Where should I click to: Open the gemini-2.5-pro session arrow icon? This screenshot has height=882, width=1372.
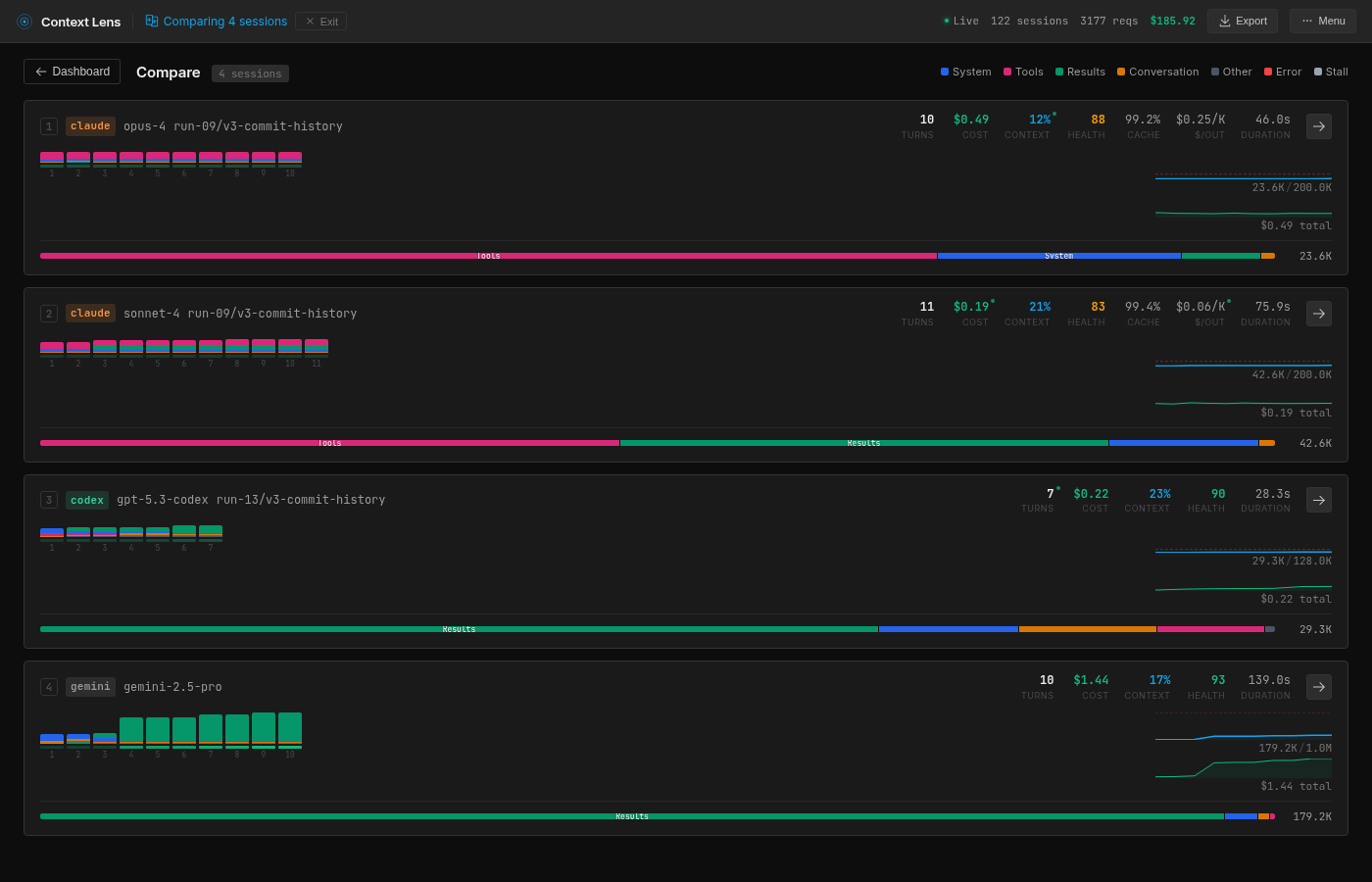point(1318,687)
